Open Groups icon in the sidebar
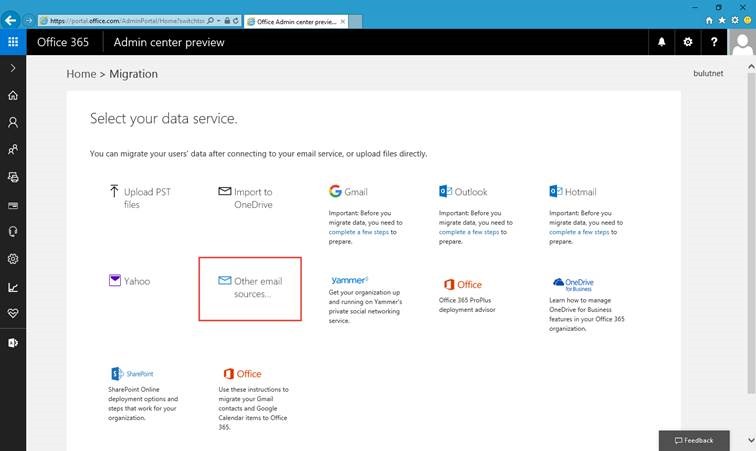The width and height of the screenshot is (756, 451). tap(13, 150)
